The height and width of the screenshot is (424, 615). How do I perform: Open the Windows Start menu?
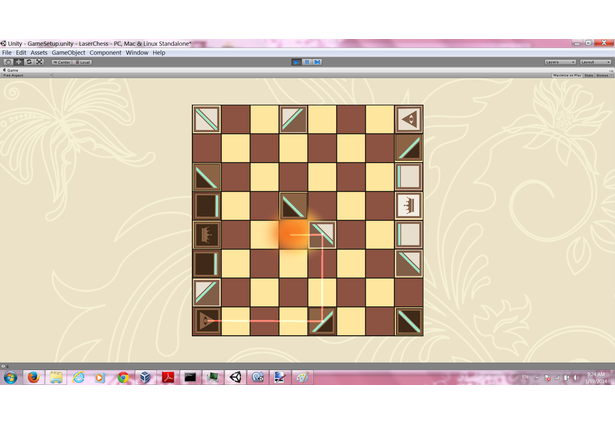pyautogui.click(x=11, y=377)
